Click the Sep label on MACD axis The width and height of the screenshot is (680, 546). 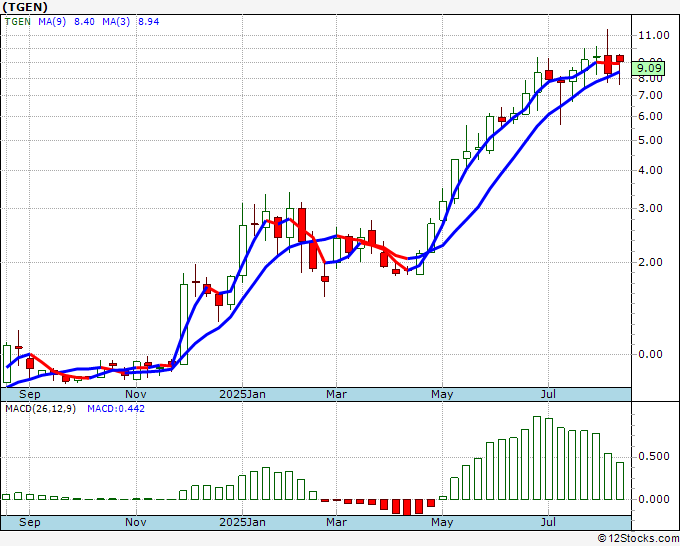pyautogui.click(x=29, y=522)
